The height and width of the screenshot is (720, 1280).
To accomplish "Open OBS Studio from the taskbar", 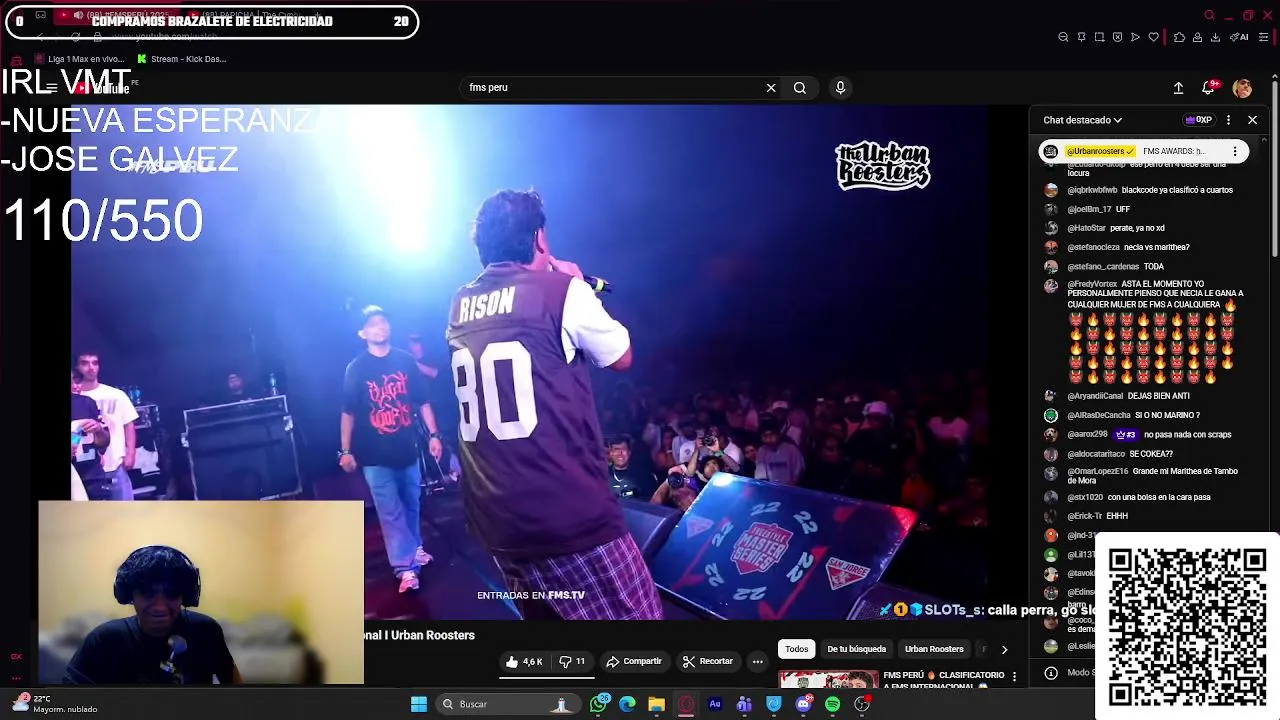I will [x=862, y=705].
